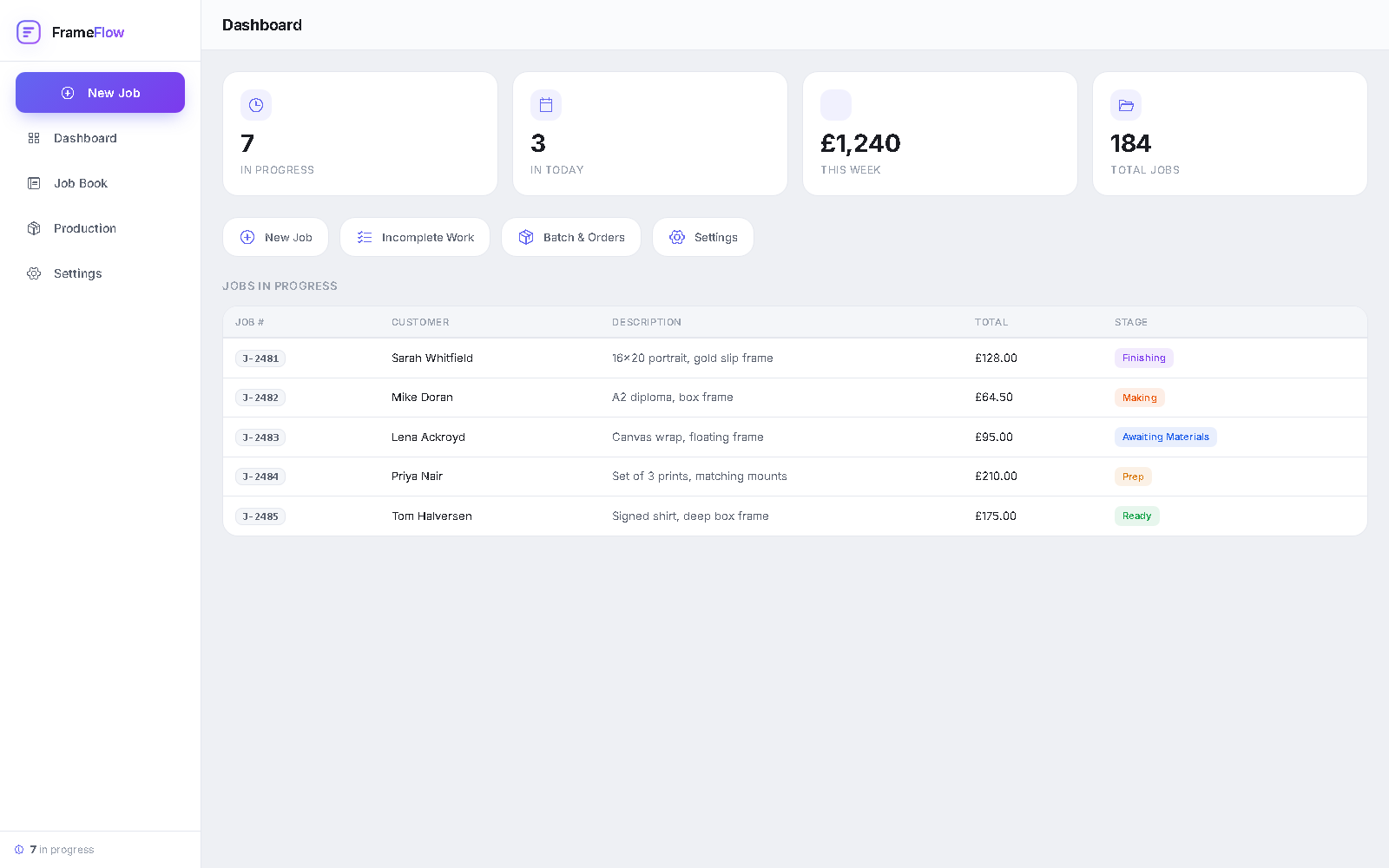Screen dimensions: 1389x868
Task: Click the Settings gear icon in sidebar
Action: pos(34,273)
